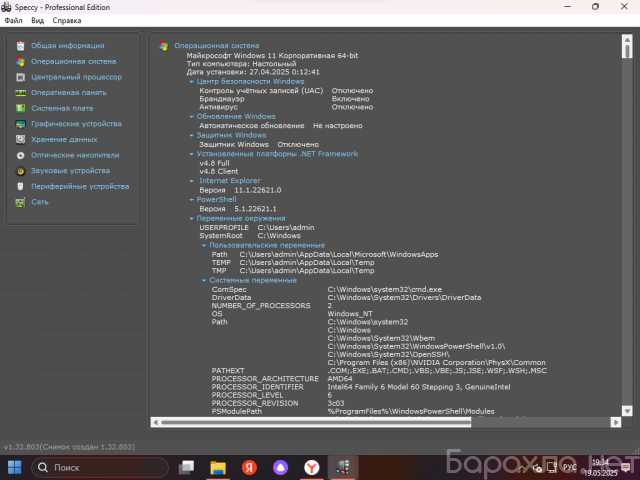Open Центральный процессор section link

coord(76,77)
